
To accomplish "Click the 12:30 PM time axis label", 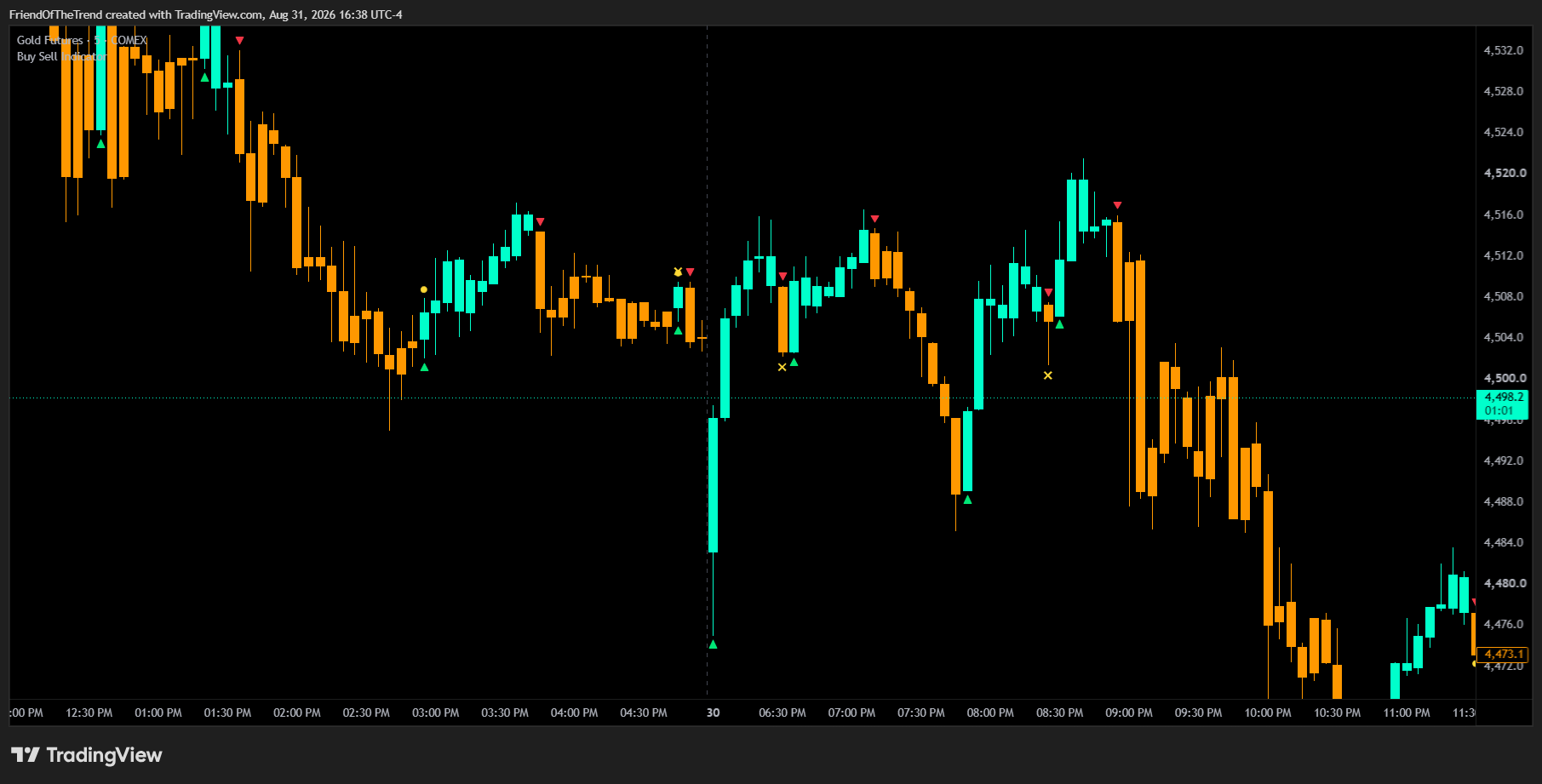I will click(89, 712).
